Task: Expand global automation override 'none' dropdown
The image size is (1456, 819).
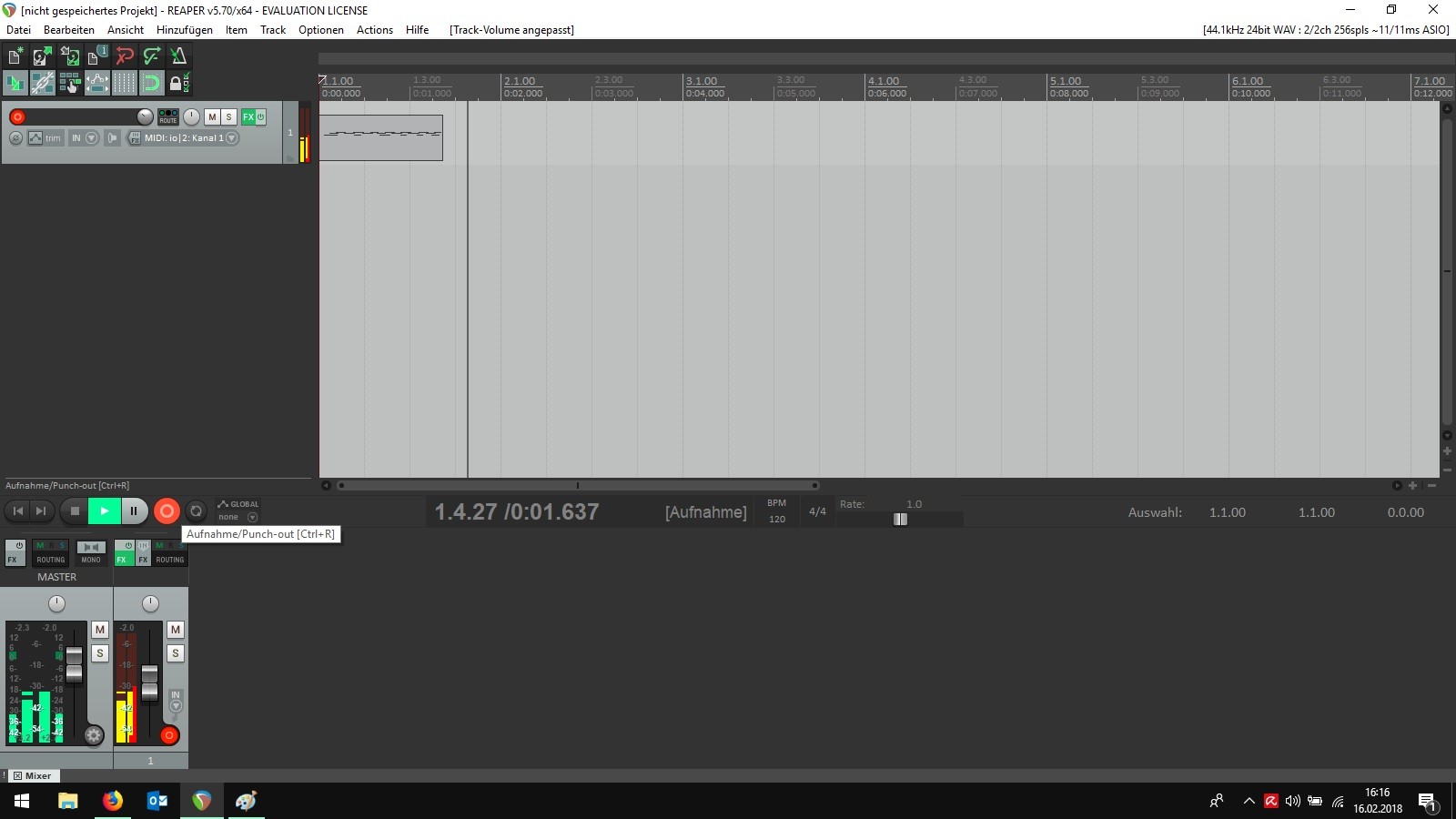Action: tap(252, 517)
